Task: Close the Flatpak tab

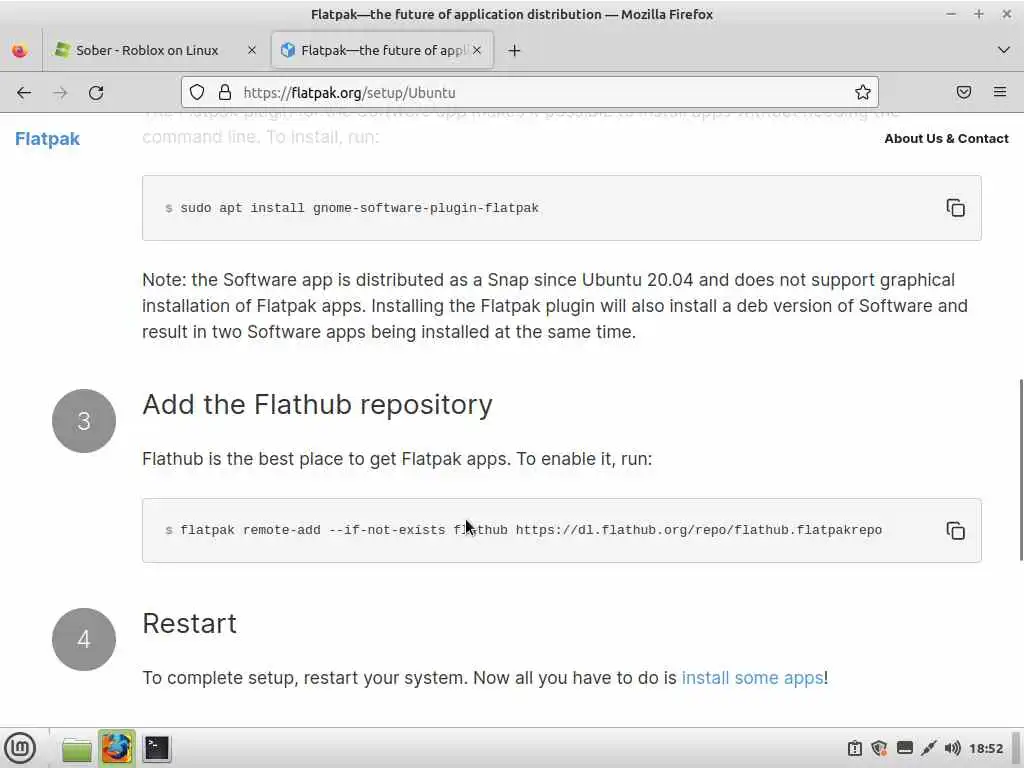Action: [x=477, y=50]
